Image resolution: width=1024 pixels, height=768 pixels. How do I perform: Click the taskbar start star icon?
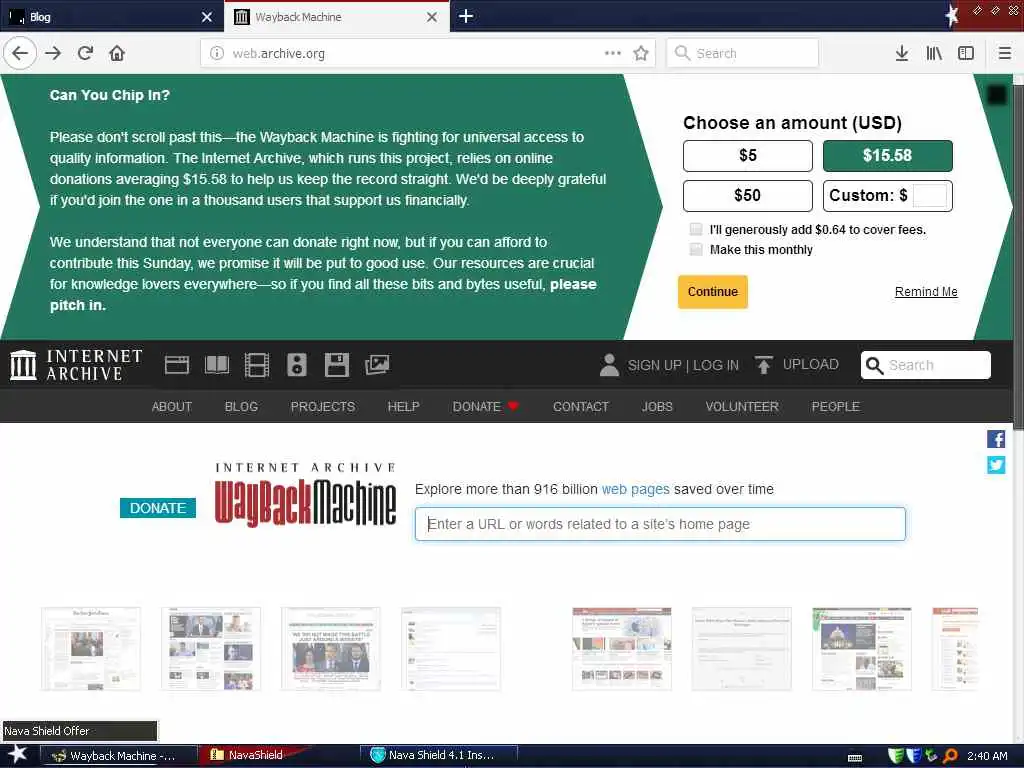coord(18,754)
